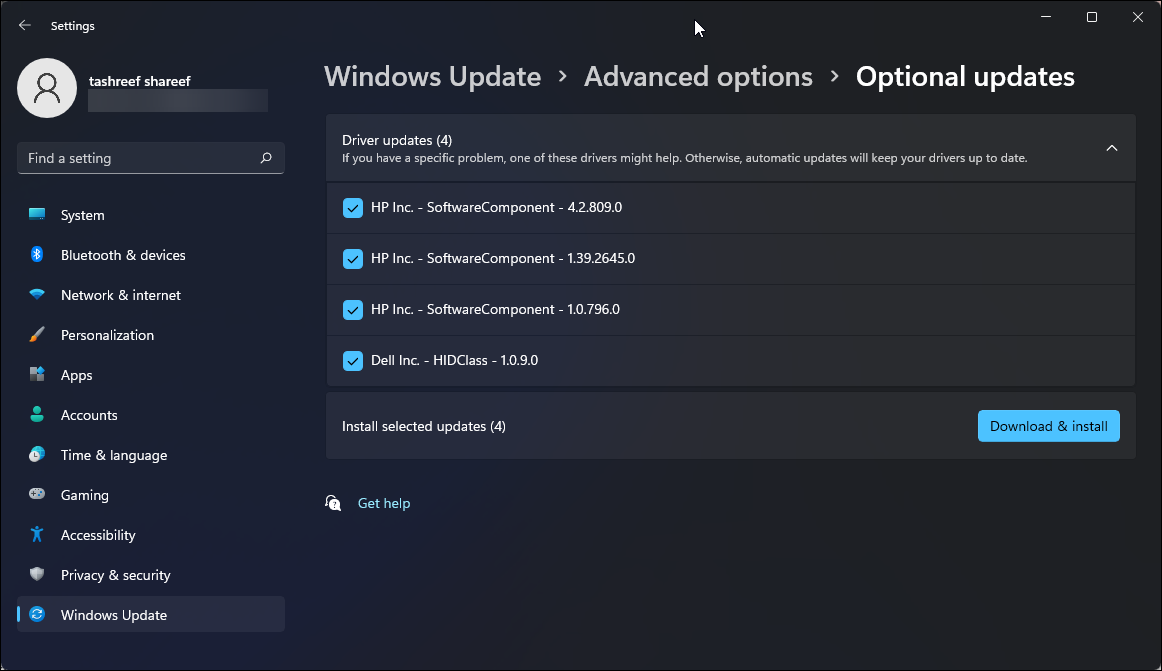Open Gaming settings

tap(84, 494)
